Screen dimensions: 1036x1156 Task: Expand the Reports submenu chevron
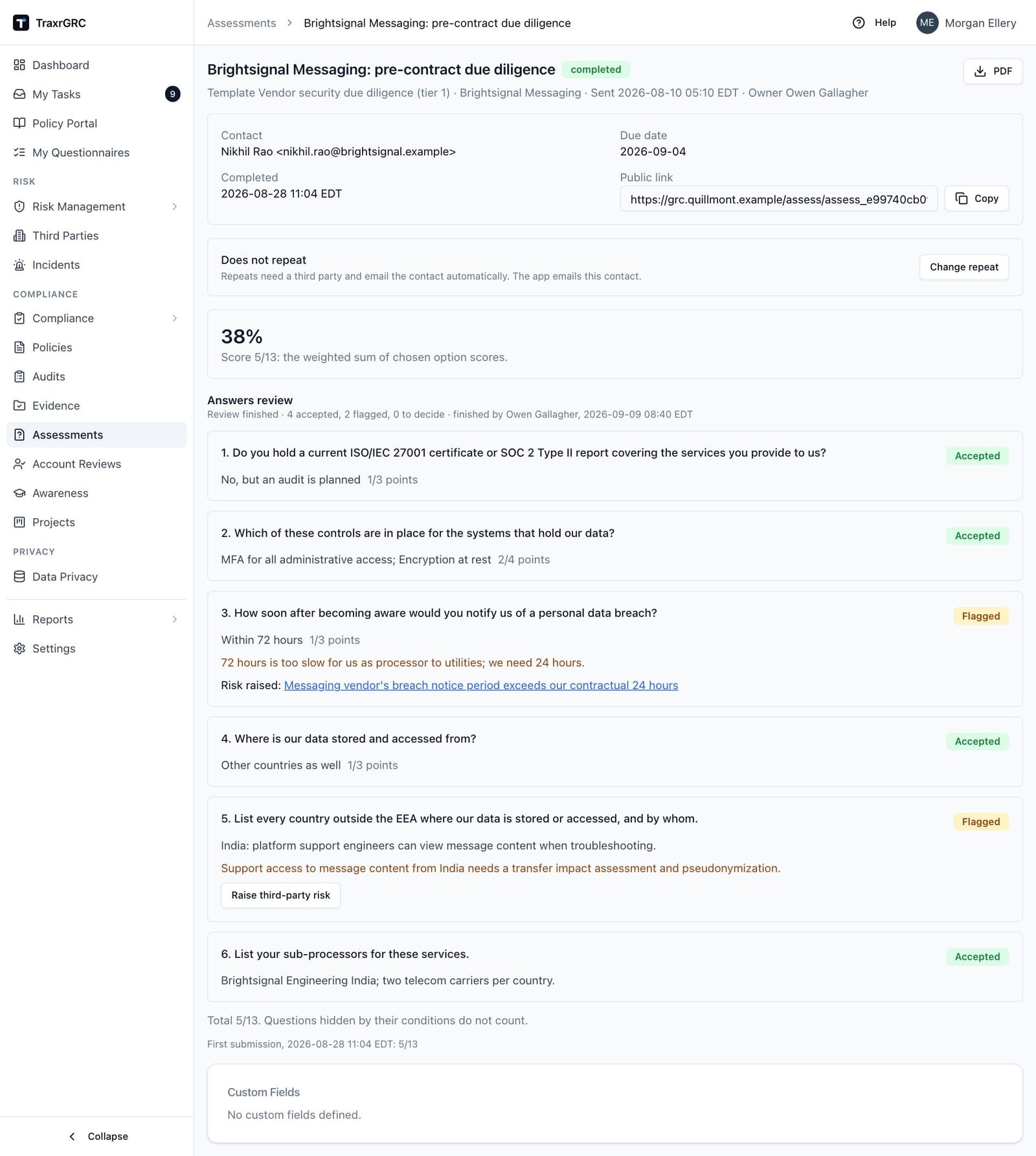(x=175, y=619)
